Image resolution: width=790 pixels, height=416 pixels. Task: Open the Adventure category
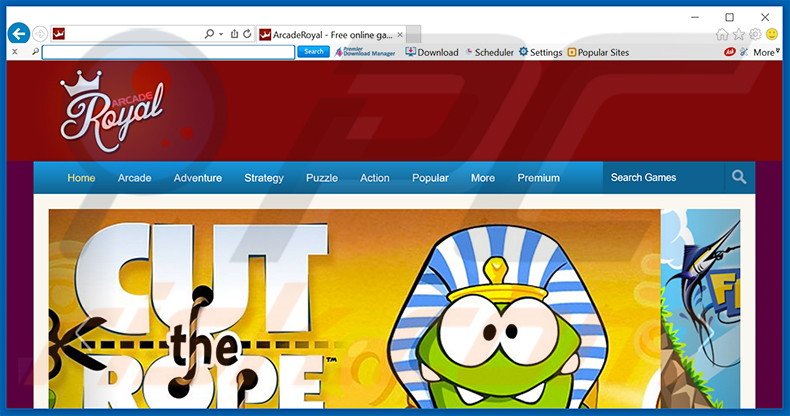(198, 178)
